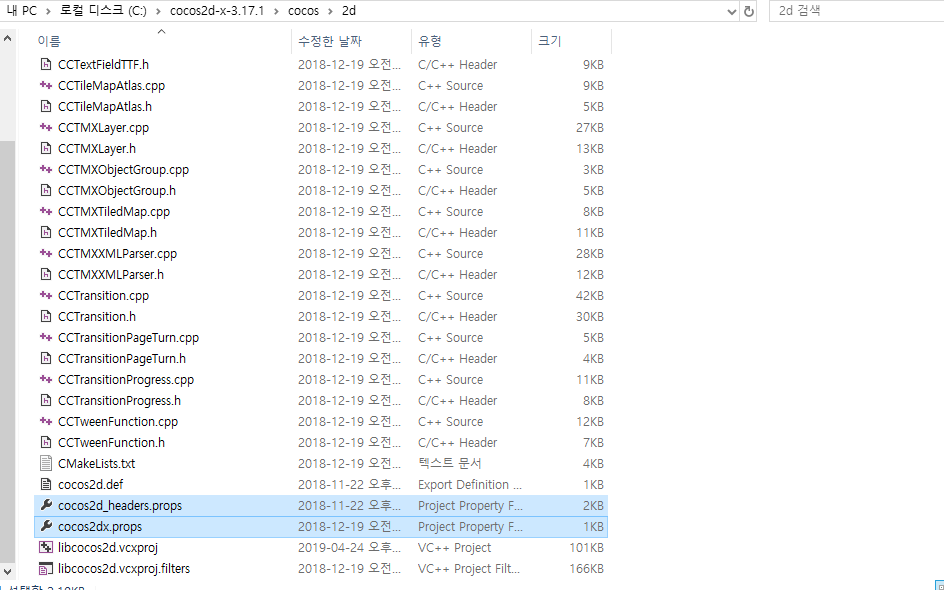Click the cocos2d_headers.props wrench icon
This screenshot has height=590, width=944.
pos(46,505)
